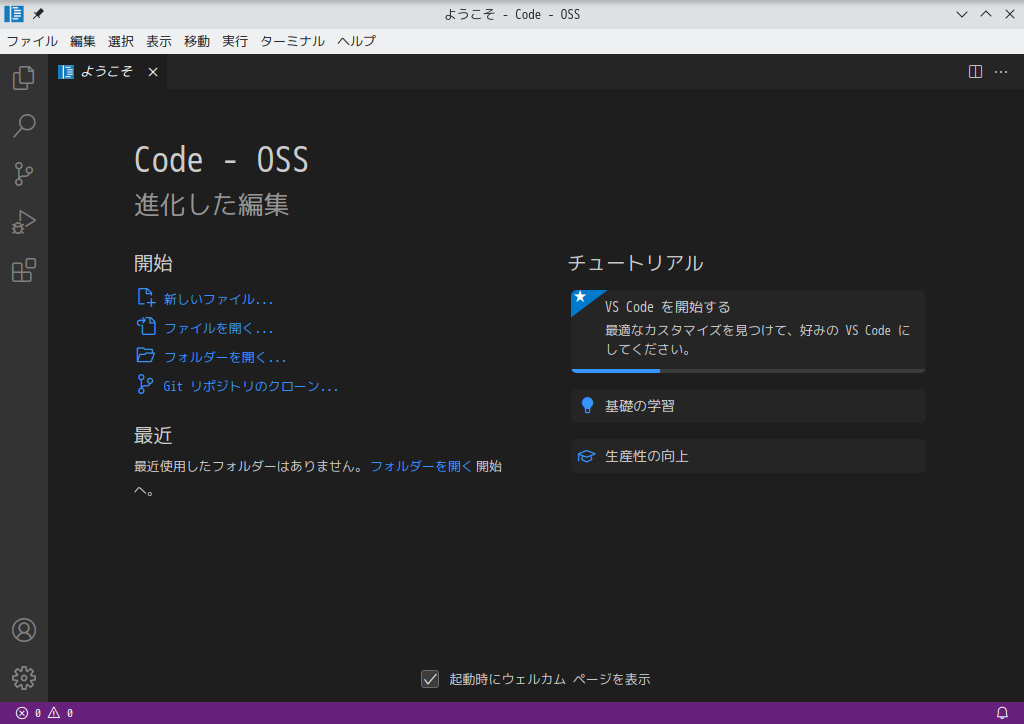Click the folder icon beside フォルダーを開く
Image resolution: width=1024 pixels, height=724 pixels.
(146, 355)
